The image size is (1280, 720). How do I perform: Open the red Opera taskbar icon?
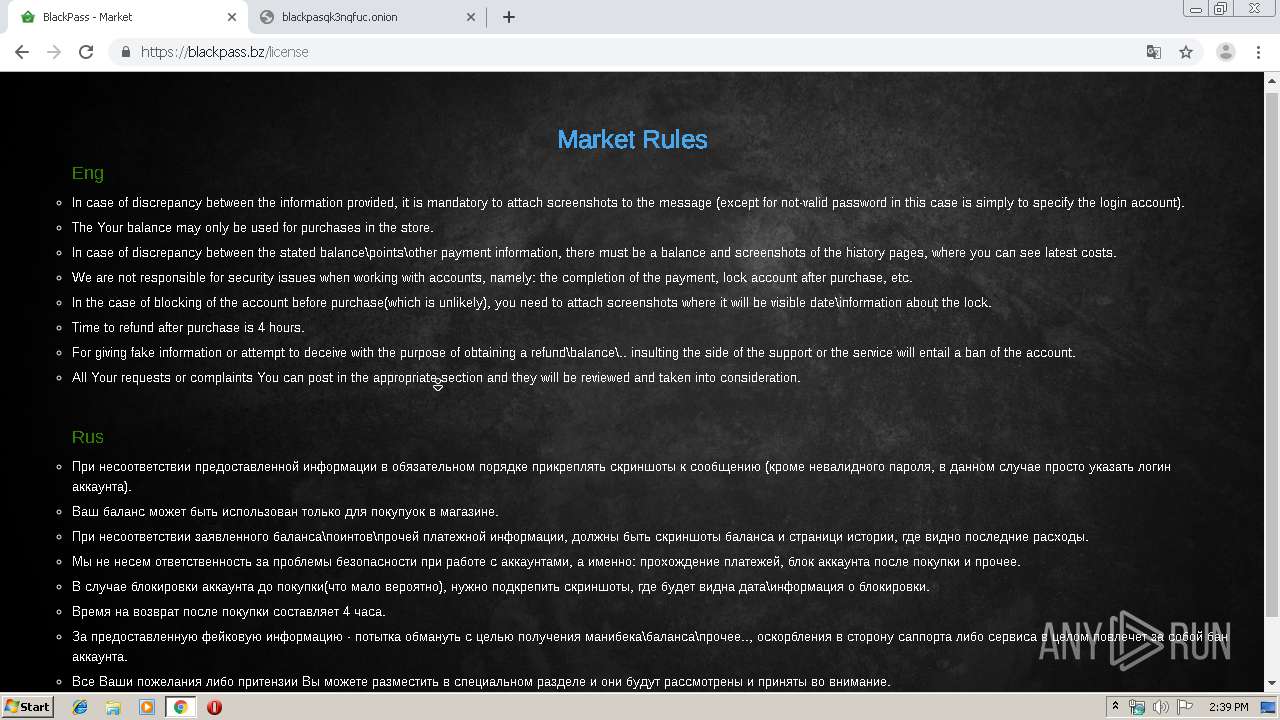[x=214, y=707]
